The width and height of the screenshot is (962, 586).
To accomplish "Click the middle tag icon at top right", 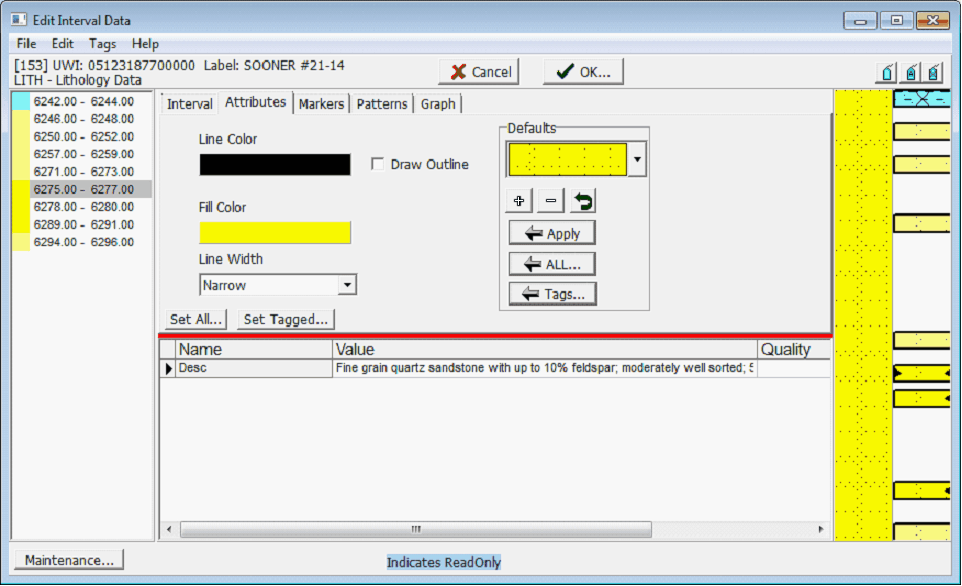I will (x=910, y=72).
